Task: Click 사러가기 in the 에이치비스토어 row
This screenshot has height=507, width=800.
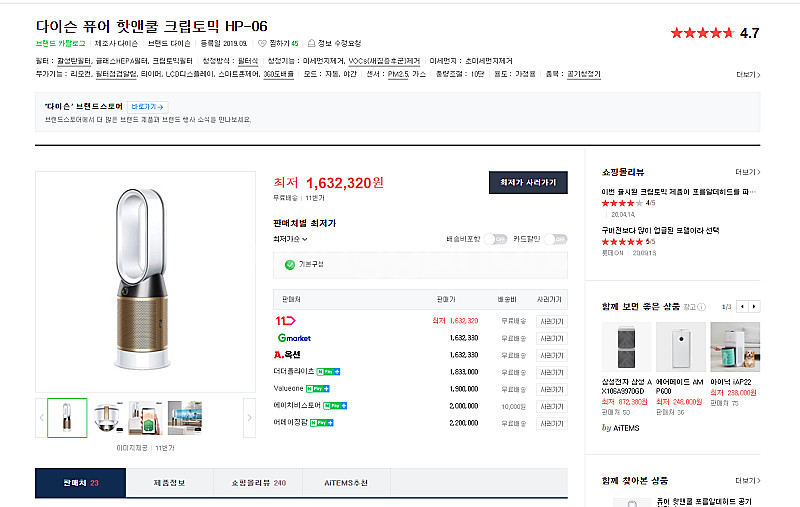Action: coord(552,407)
